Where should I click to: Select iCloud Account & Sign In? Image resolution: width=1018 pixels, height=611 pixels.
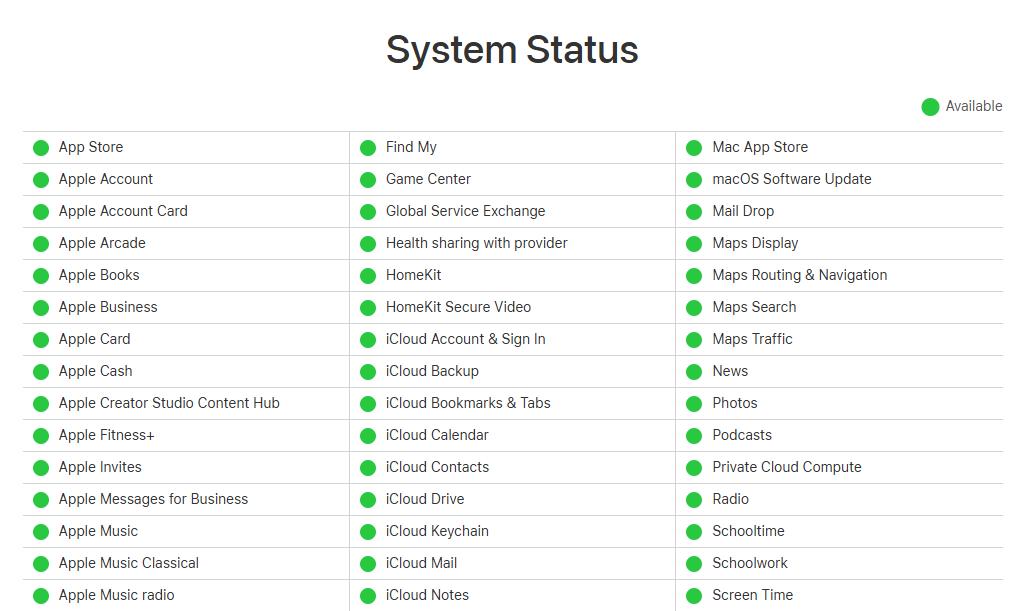point(466,340)
